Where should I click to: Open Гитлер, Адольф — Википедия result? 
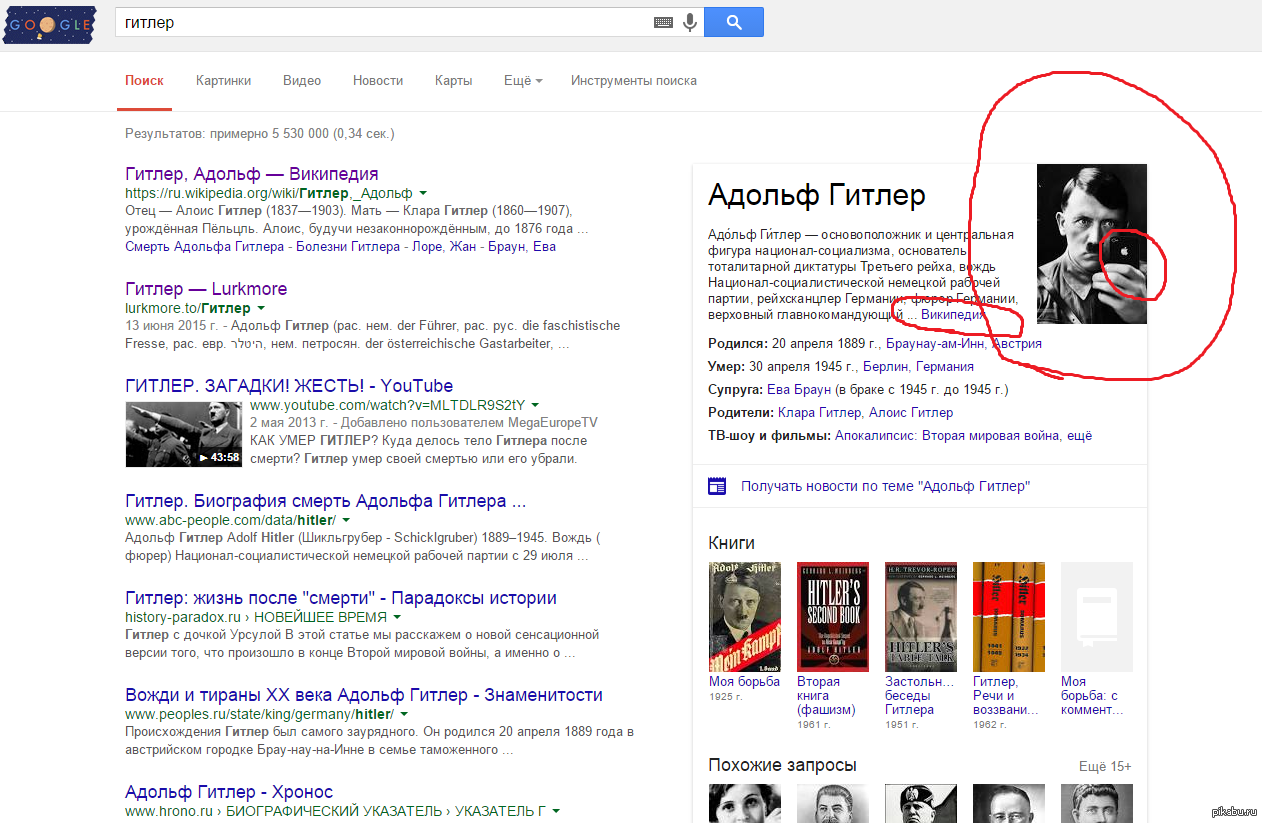[252, 174]
